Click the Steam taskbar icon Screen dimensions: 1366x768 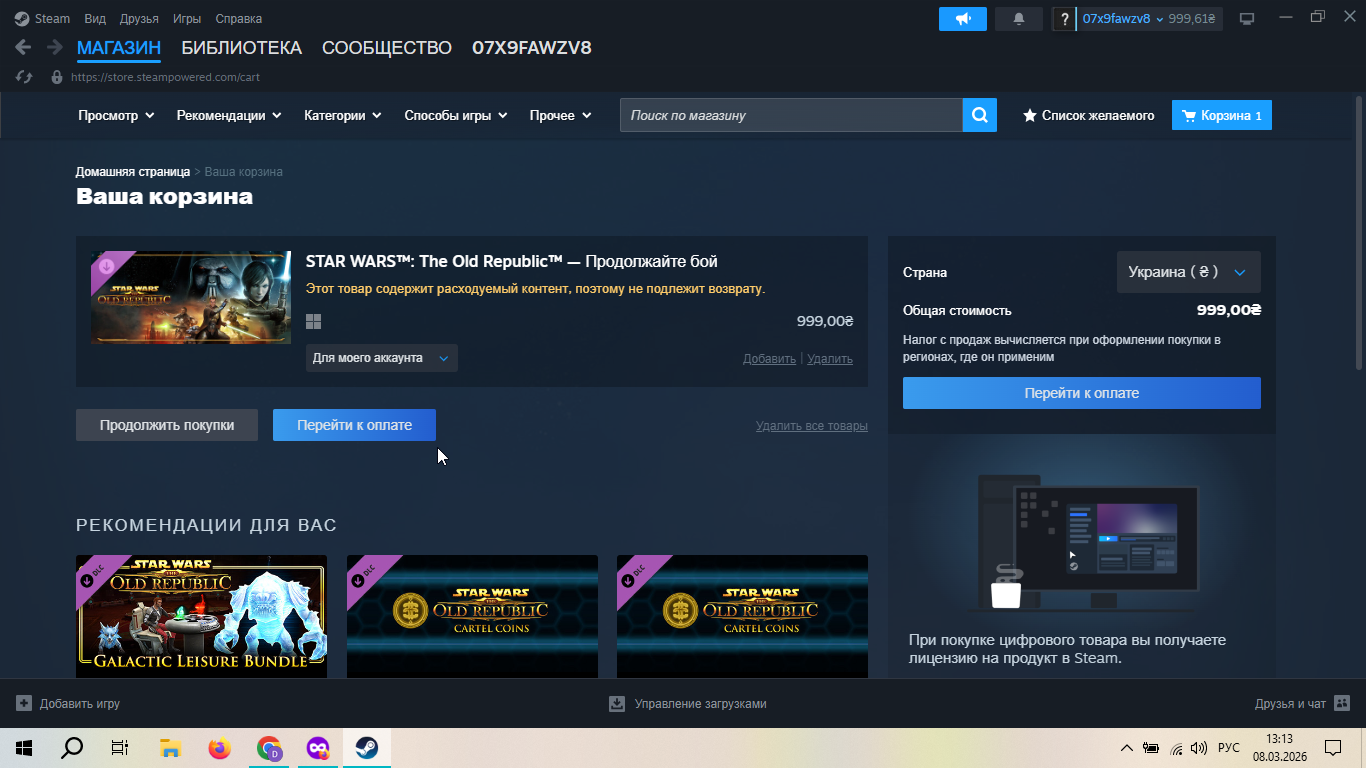(x=366, y=748)
